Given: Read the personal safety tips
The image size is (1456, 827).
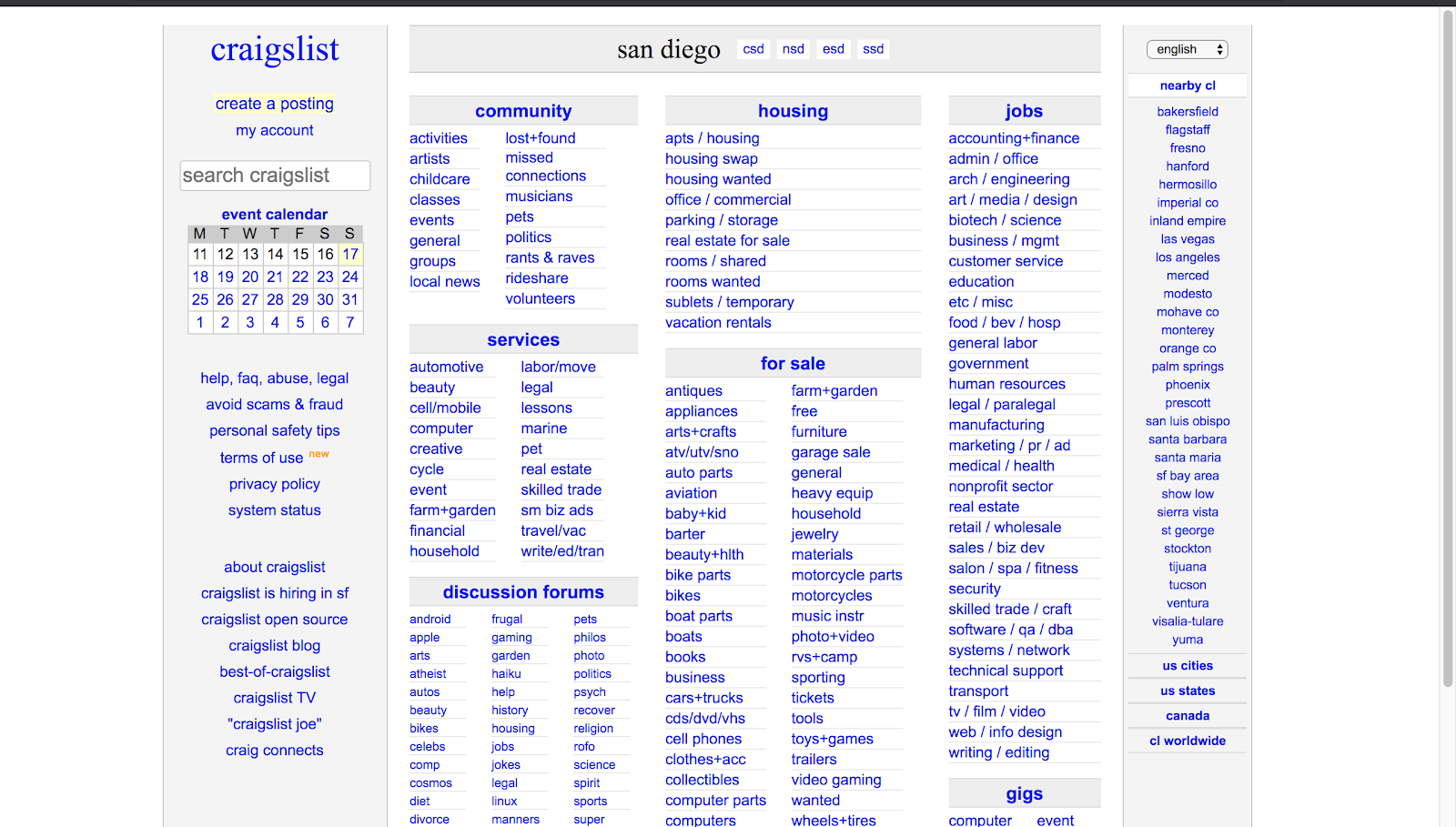Looking at the screenshot, I should tap(274, 430).
